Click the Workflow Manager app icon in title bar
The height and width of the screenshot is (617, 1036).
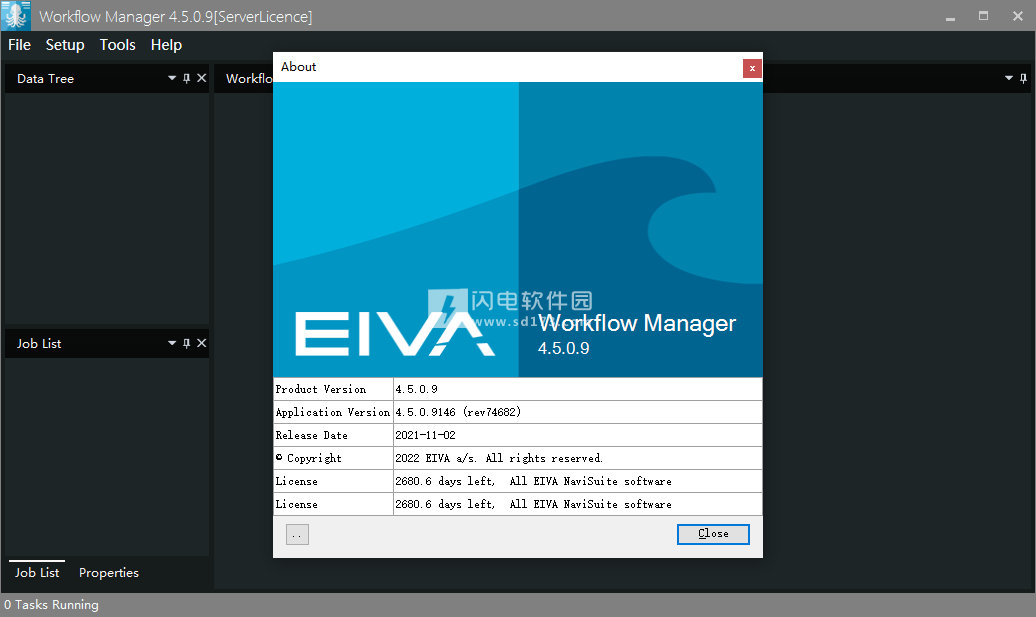tap(16, 16)
